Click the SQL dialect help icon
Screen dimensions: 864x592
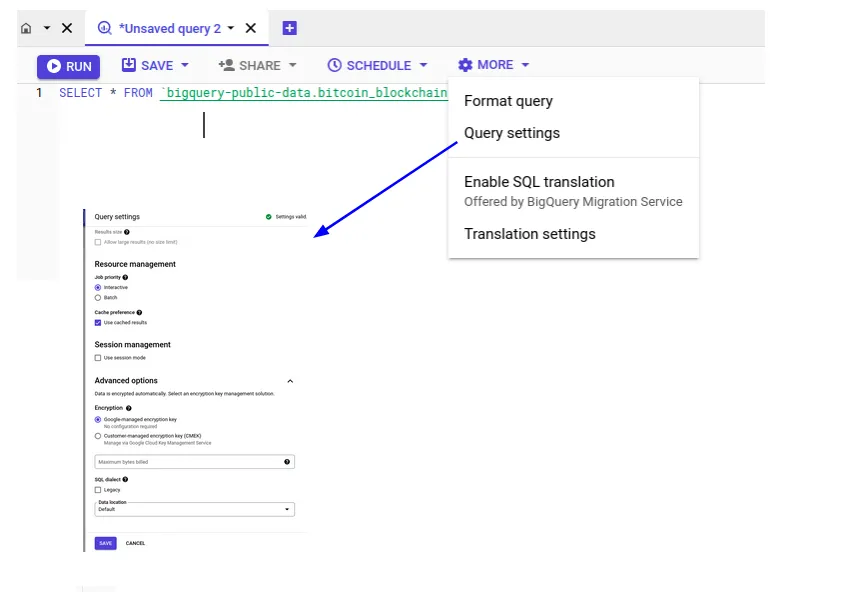(125, 480)
